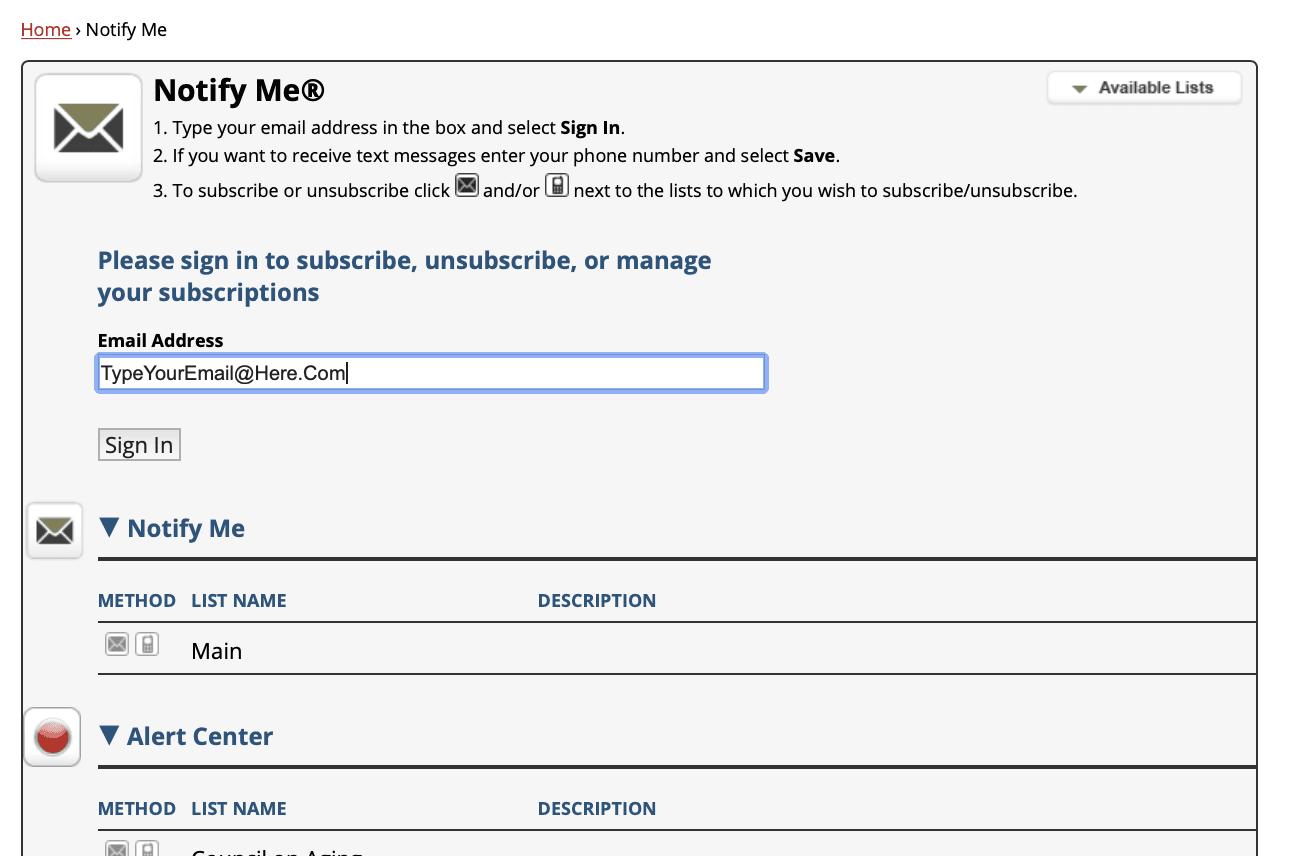The height and width of the screenshot is (856, 1296).
Task: Go to Home via breadcrumb link
Action: (46, 30)
